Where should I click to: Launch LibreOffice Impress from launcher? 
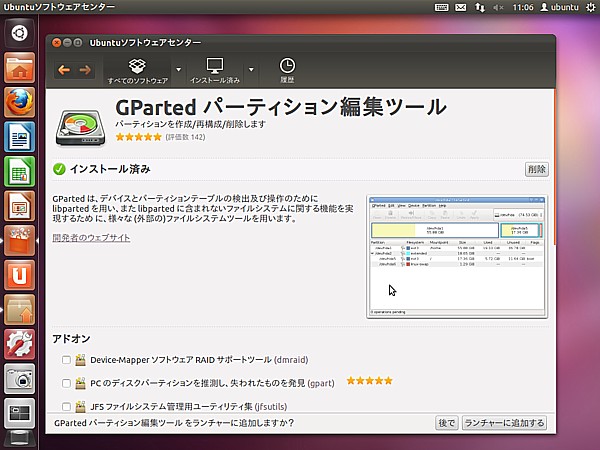point(20,206)
